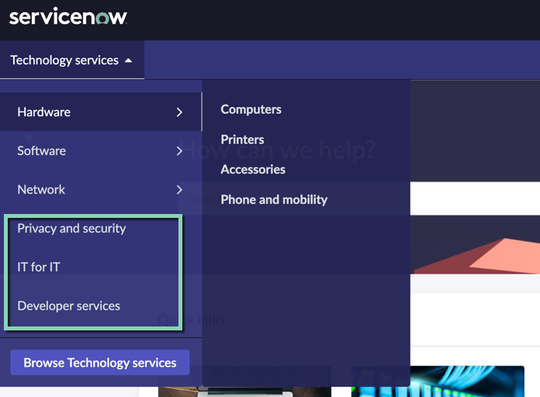Viewport: 540px width, 397px height.
Task: Open the Printers subcategory
Action: 242,139
